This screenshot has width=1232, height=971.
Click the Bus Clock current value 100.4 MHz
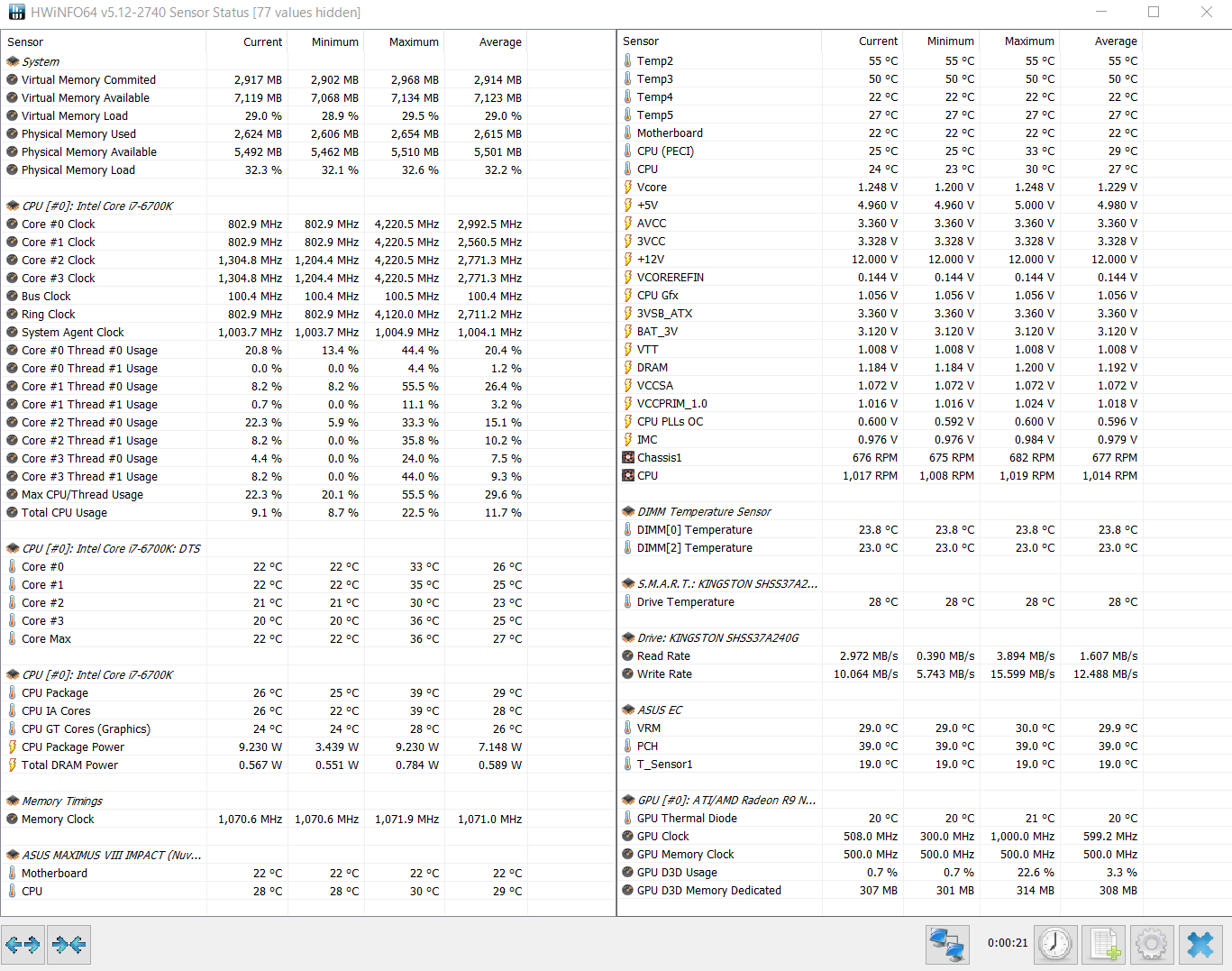tap(255, 296)
